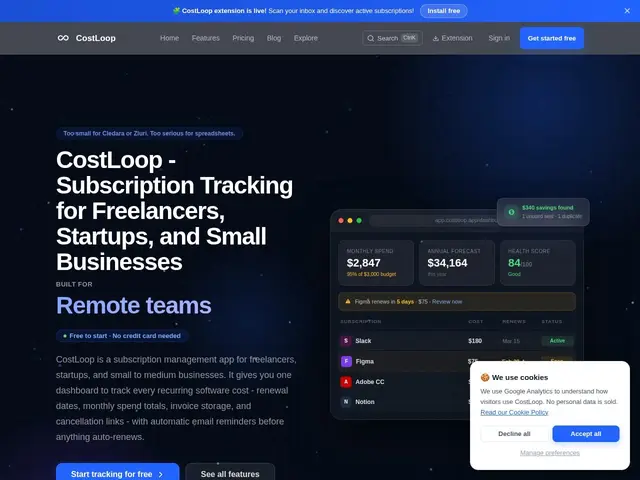This screenshot has width=640, height=480.
Task: Click the Install free button in banner
Action: click(444, 11)
